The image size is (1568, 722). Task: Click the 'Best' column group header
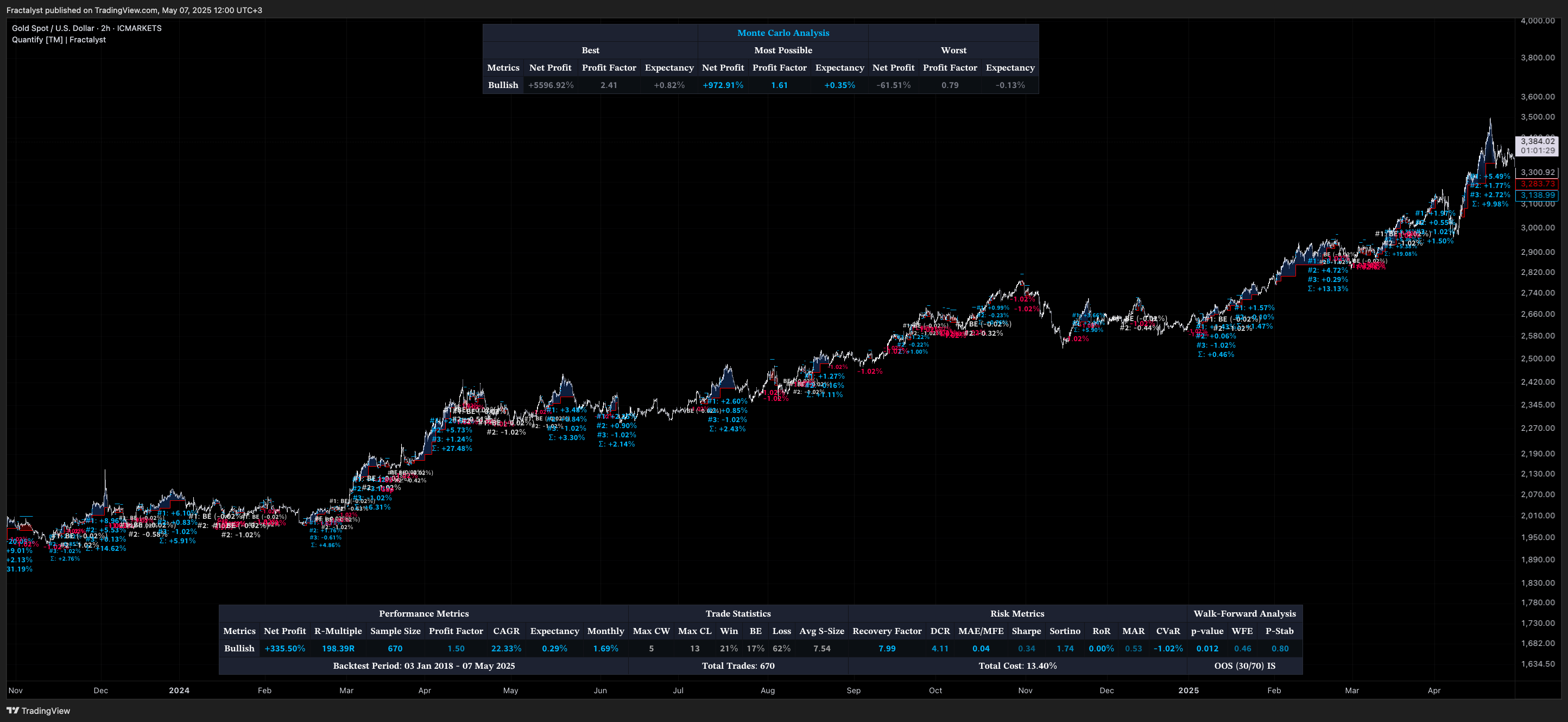point(590,50)
